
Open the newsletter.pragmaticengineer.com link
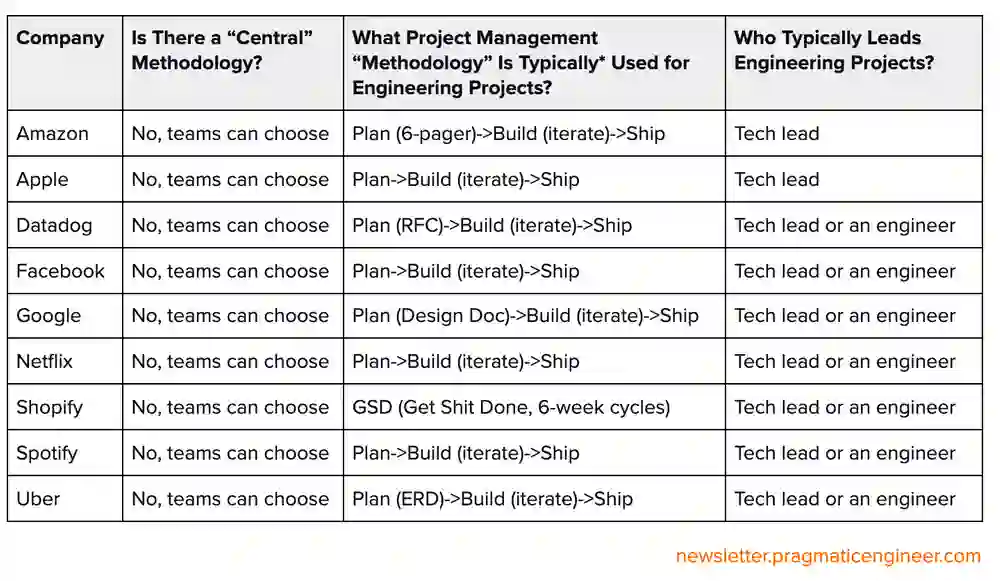coord(828,556)
